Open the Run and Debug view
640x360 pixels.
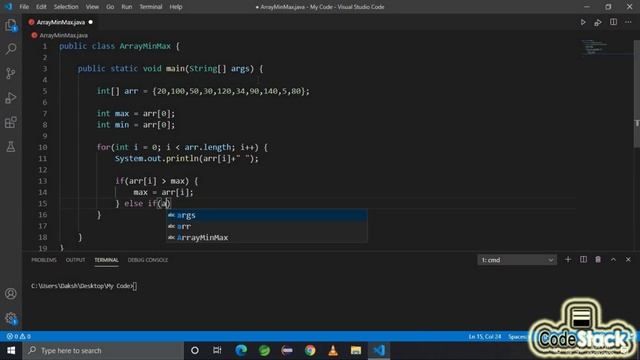[11, 98]
